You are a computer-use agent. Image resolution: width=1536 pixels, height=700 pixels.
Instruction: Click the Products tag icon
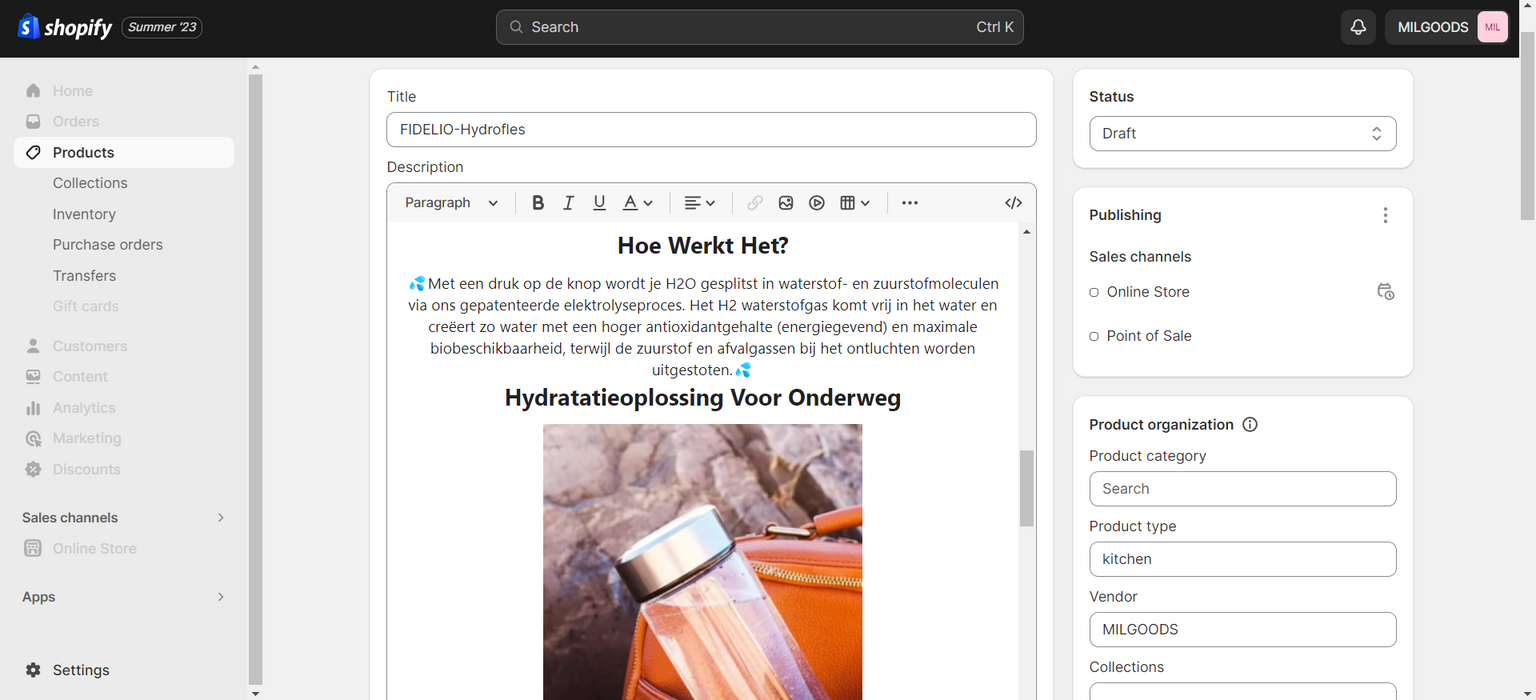tap(33, 153)
